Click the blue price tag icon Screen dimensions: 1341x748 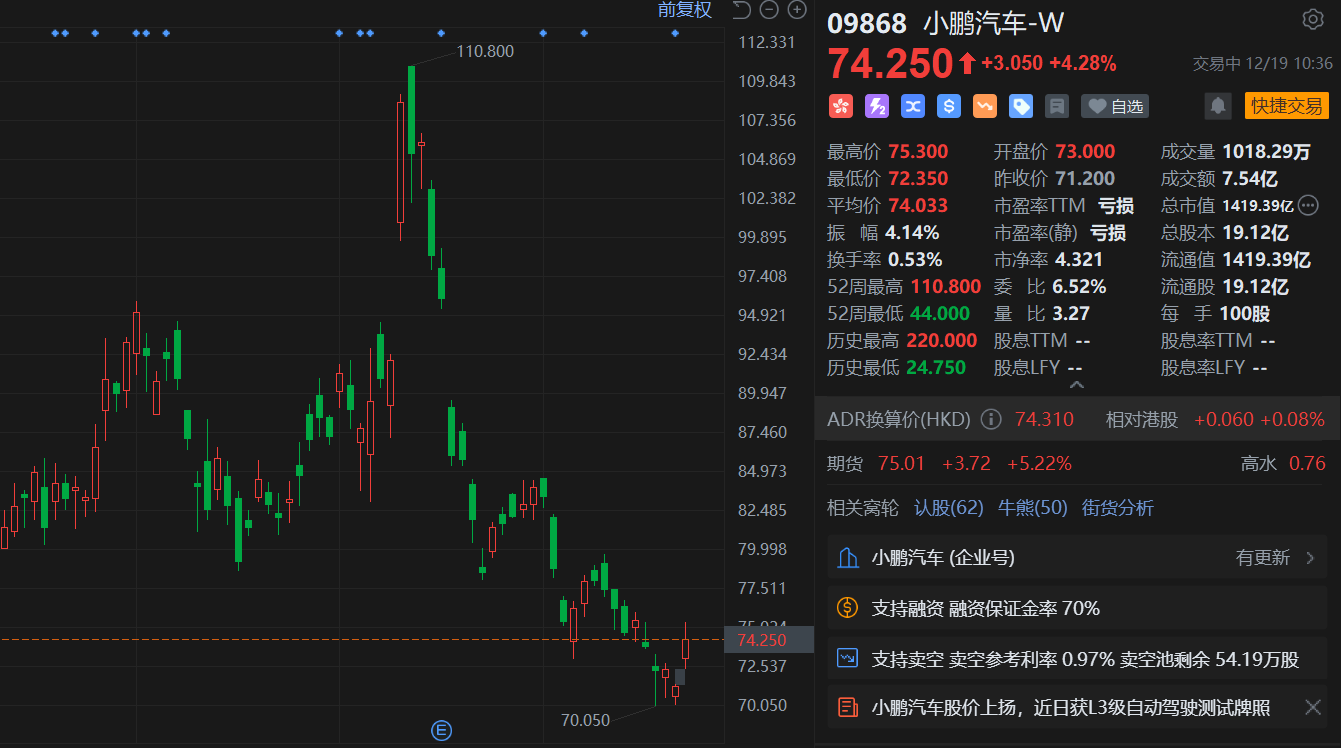click(x=1021, y=106)
